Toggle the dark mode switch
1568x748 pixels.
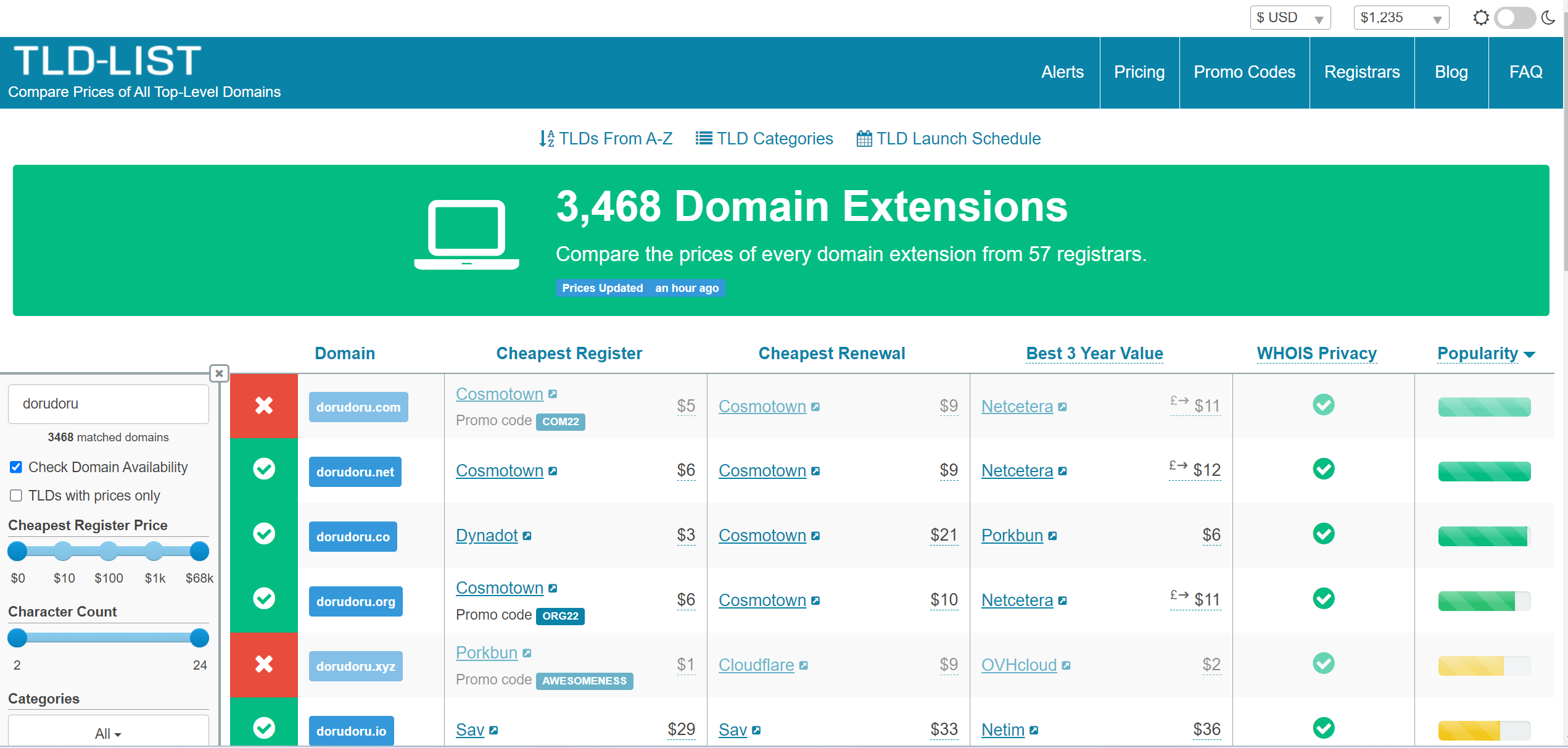point(1514,17)
